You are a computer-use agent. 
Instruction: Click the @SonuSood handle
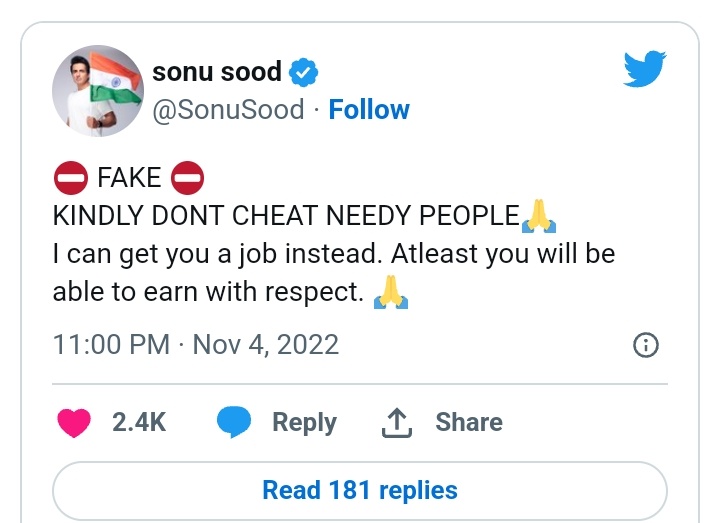[x=228, y=109]
